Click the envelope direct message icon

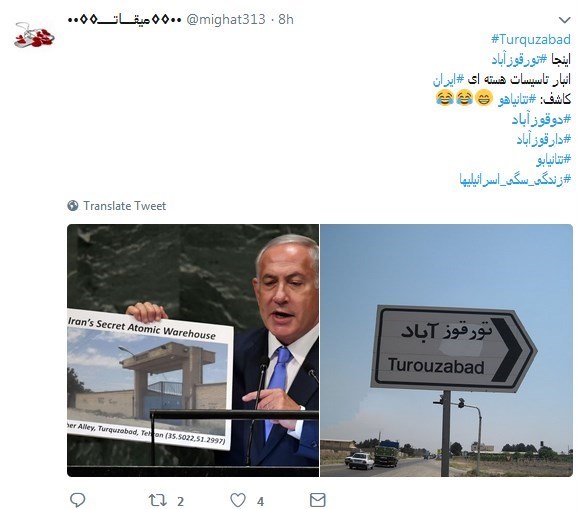pyautogui.click(x=318, y=500)
